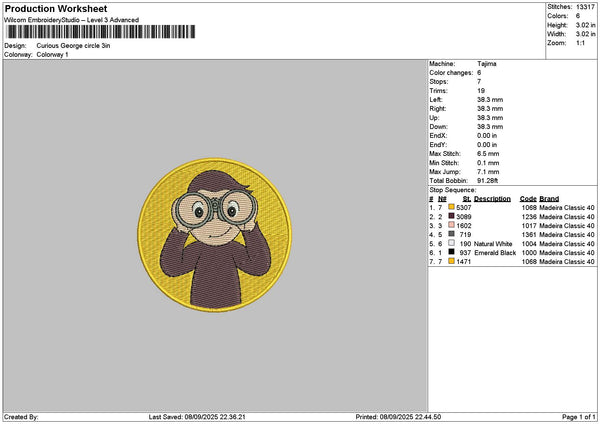Click thread code '1017'

pos(530,226)
